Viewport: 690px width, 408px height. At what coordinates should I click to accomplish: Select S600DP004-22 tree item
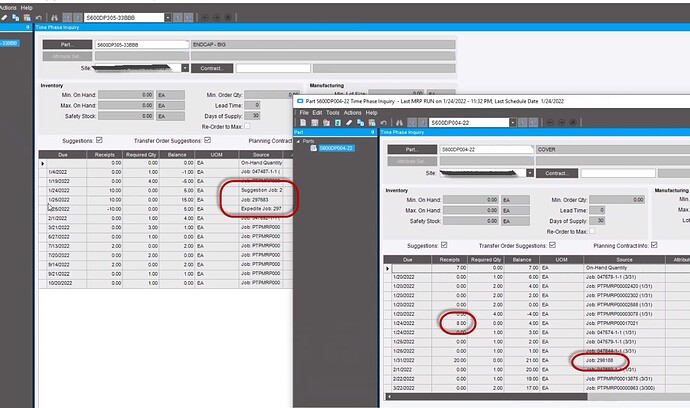pos(336,148)
